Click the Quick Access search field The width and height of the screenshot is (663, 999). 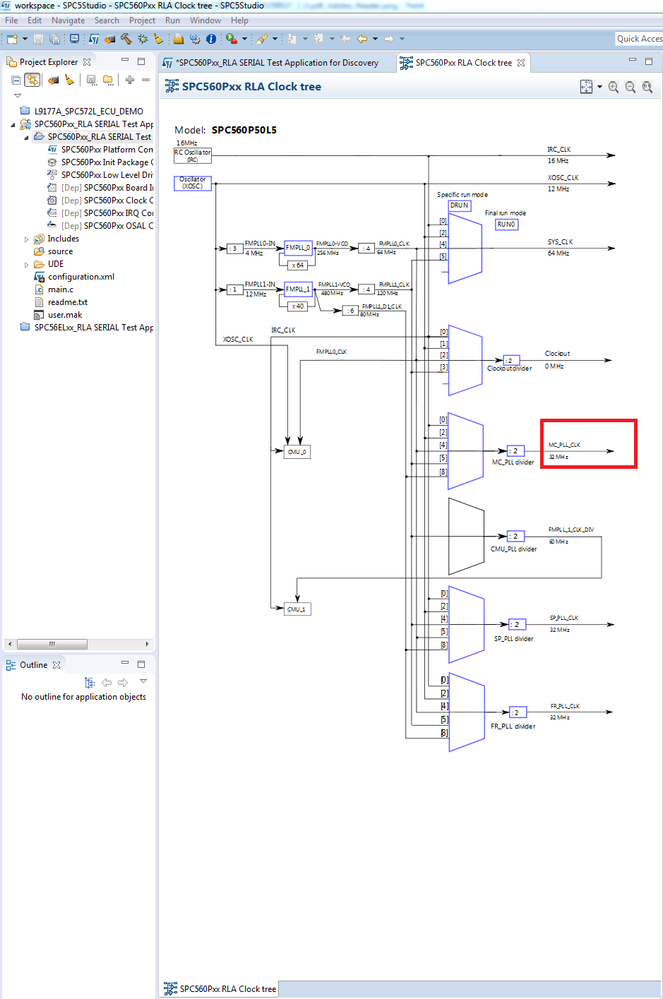639,39
